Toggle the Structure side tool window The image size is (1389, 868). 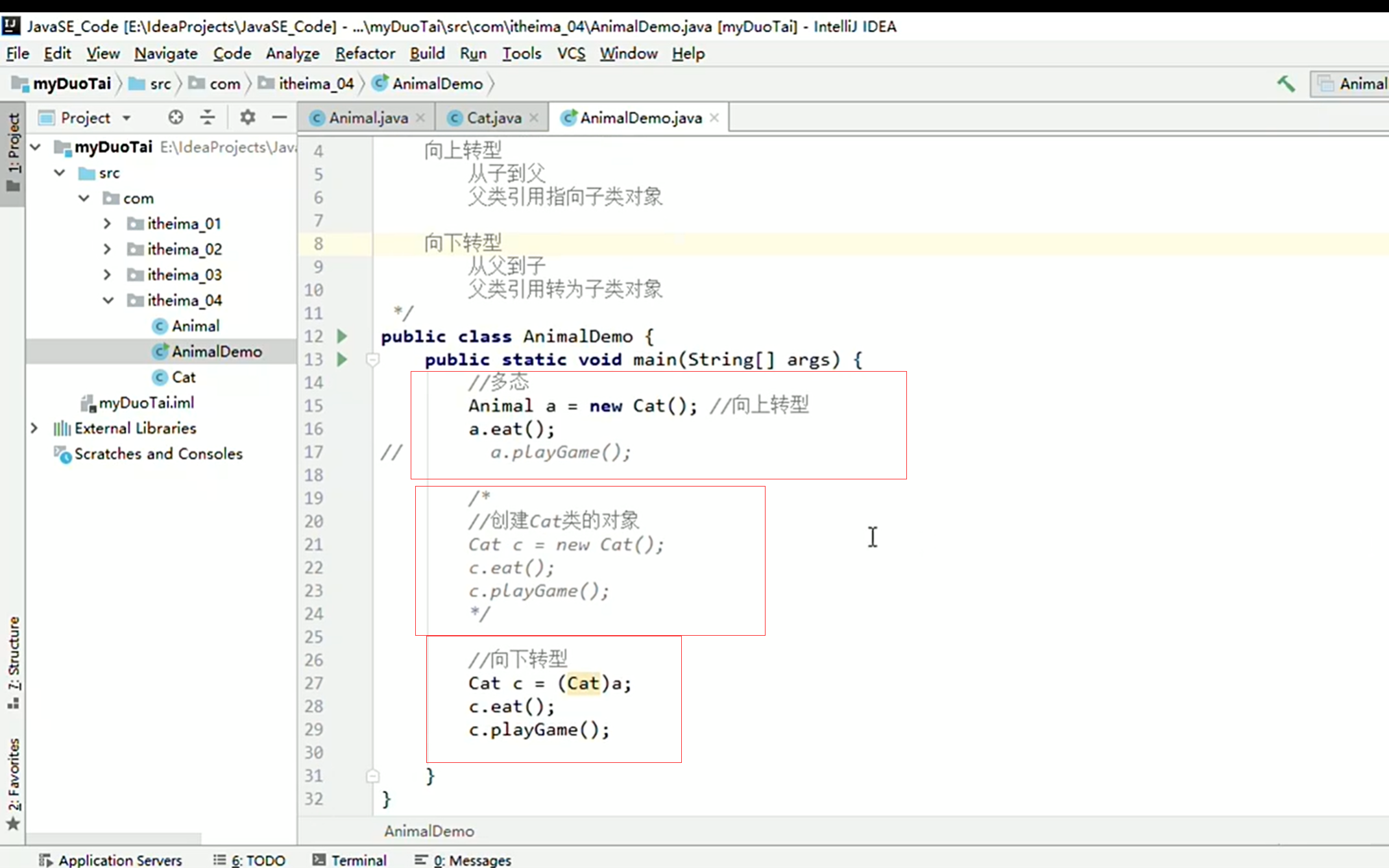(x=14, y=662)
